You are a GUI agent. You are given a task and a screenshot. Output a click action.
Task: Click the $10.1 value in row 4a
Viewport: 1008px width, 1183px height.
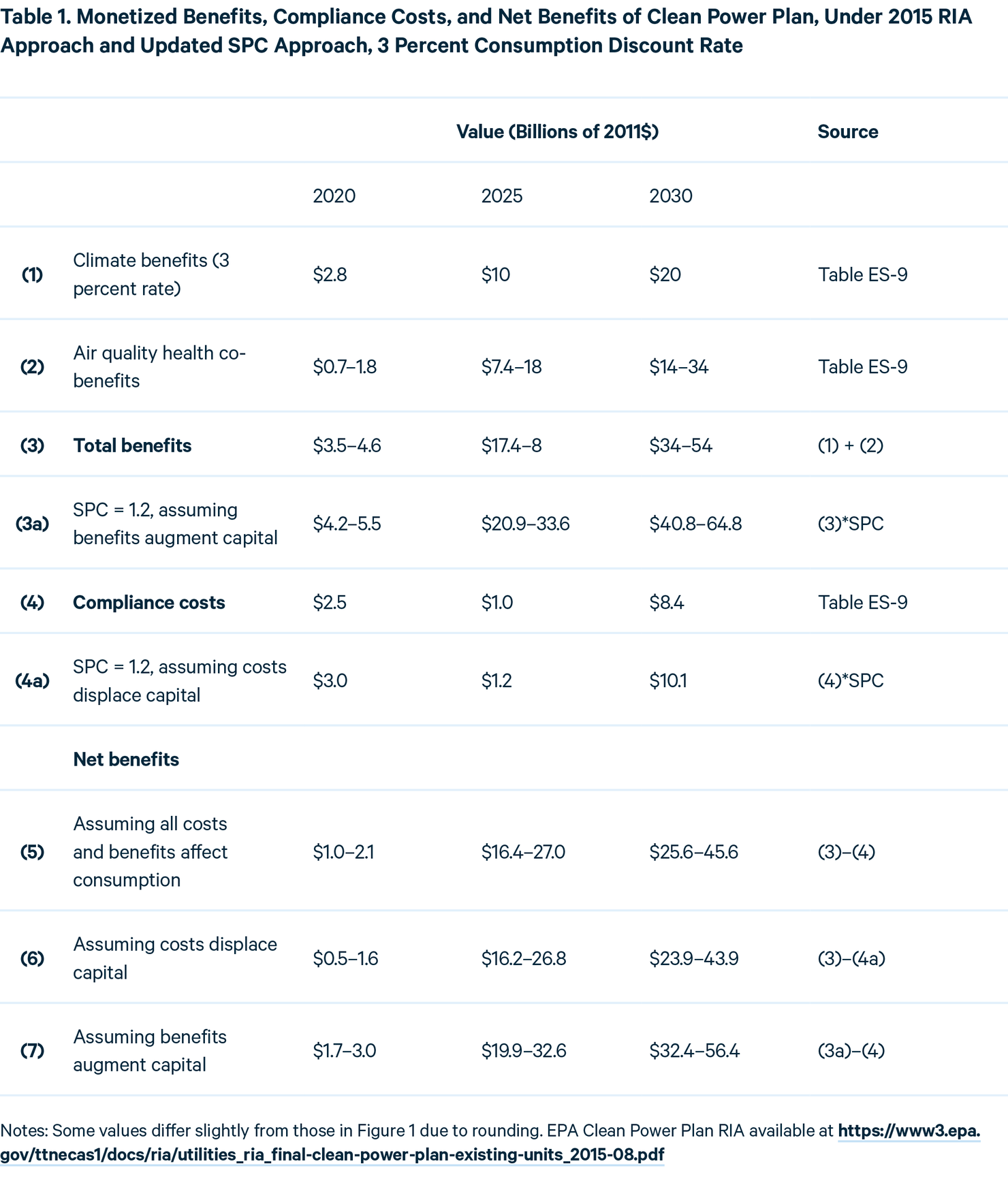(x=668, y=681)
